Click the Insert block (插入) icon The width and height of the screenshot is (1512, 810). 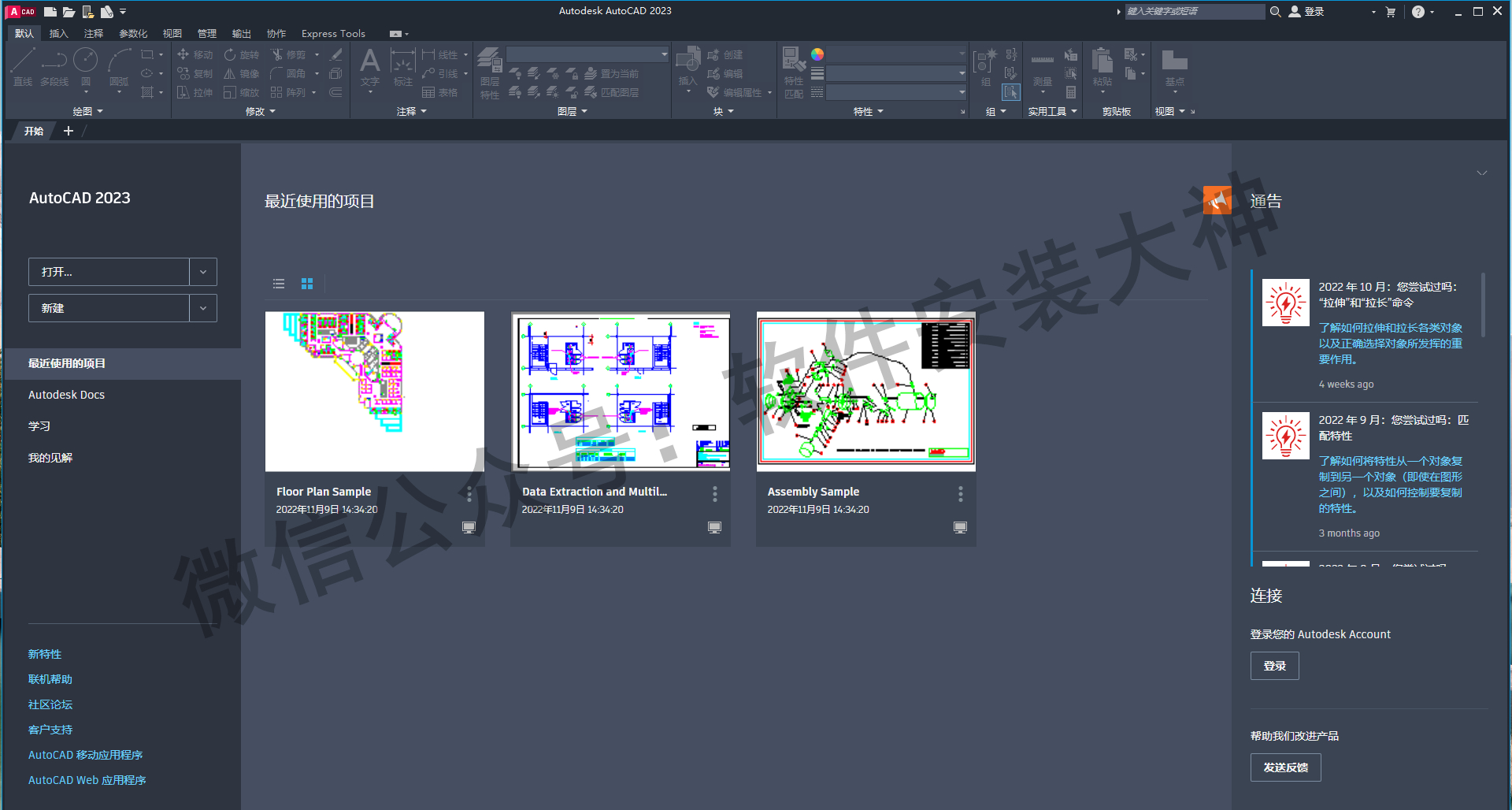(x=688, y=66)
